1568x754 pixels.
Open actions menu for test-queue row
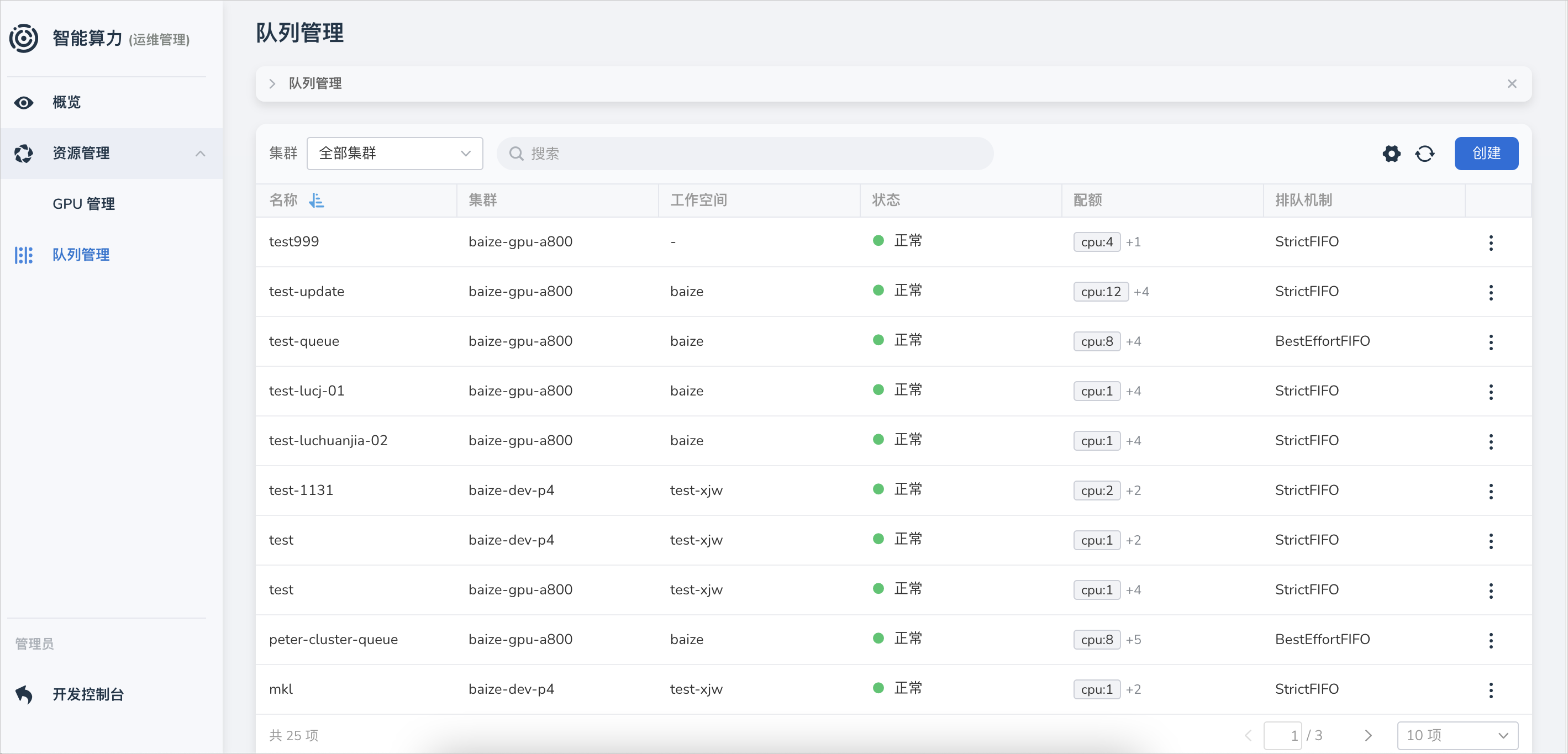coord(1491,342)
